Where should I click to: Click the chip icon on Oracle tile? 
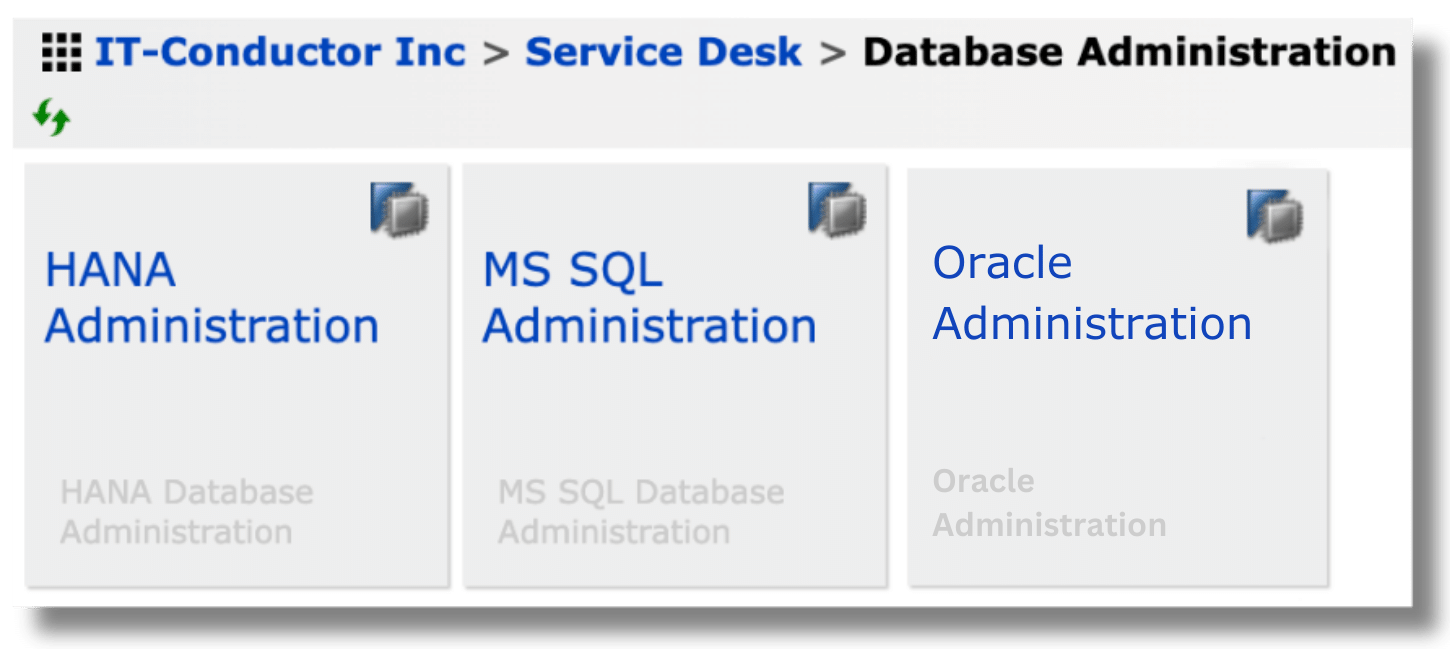point(1275,215)
